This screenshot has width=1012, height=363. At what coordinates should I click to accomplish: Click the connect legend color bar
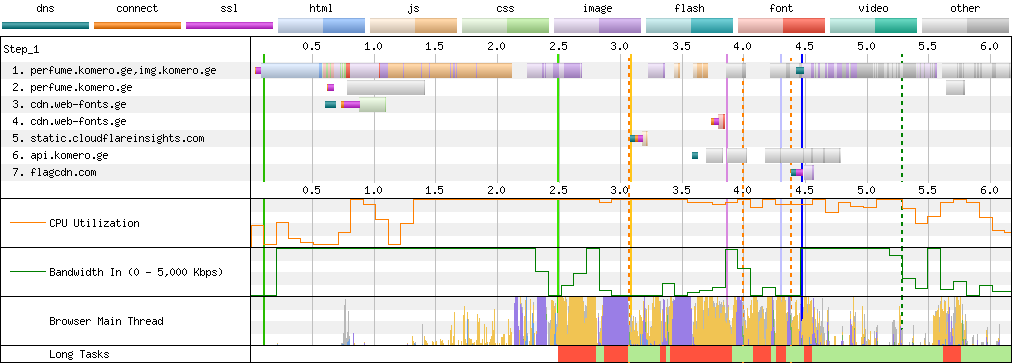coord(137,25)
